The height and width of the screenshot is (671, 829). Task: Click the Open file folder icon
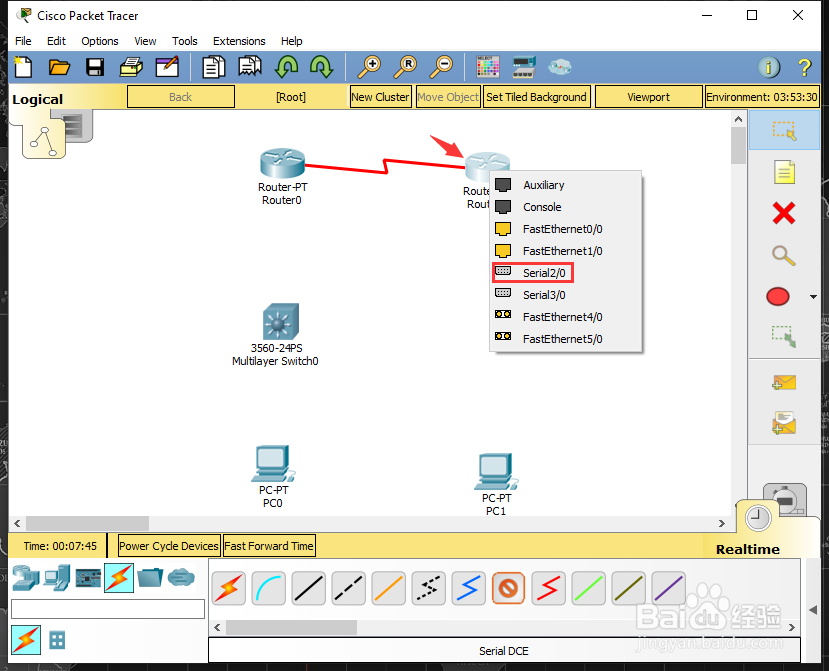59,67
